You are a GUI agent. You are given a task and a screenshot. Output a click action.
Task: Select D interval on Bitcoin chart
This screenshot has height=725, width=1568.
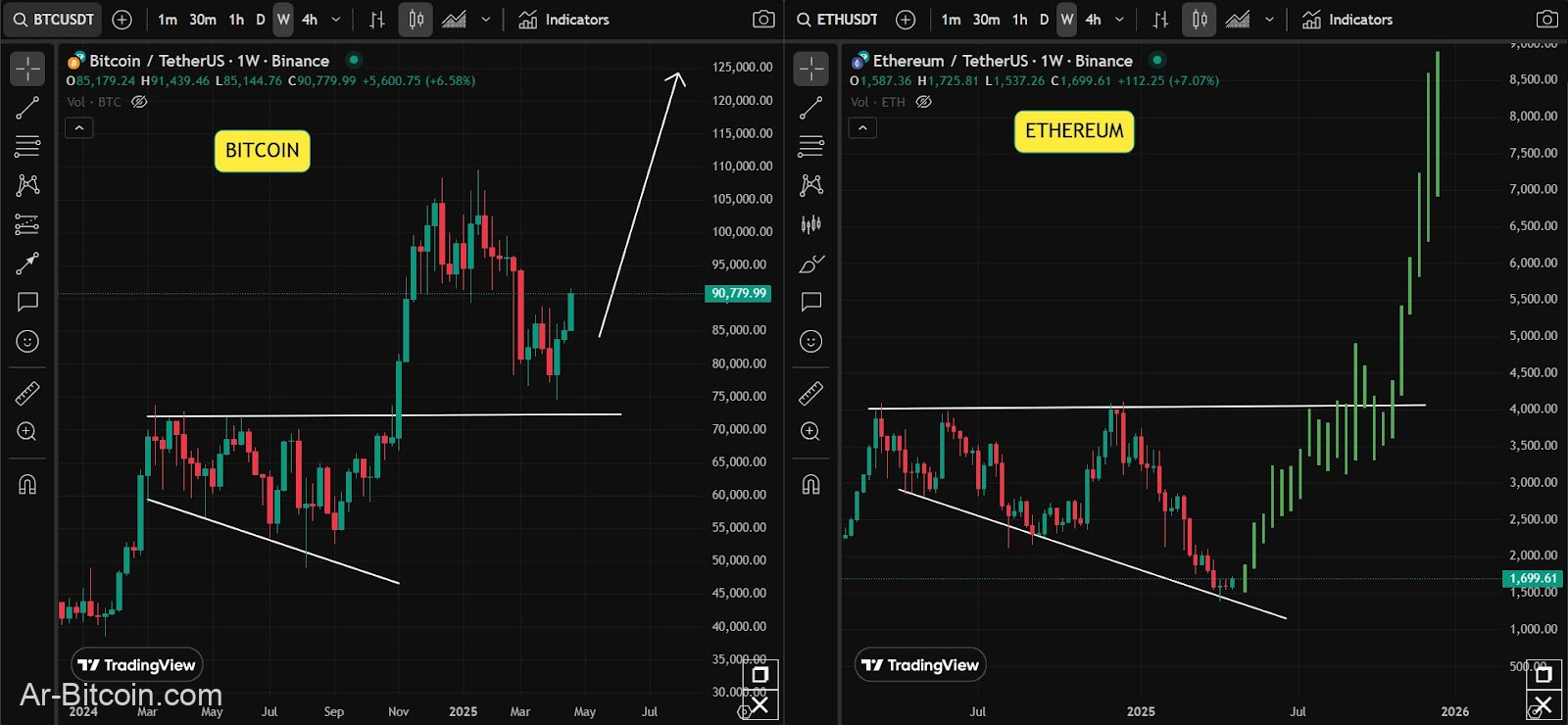[261, 20]
